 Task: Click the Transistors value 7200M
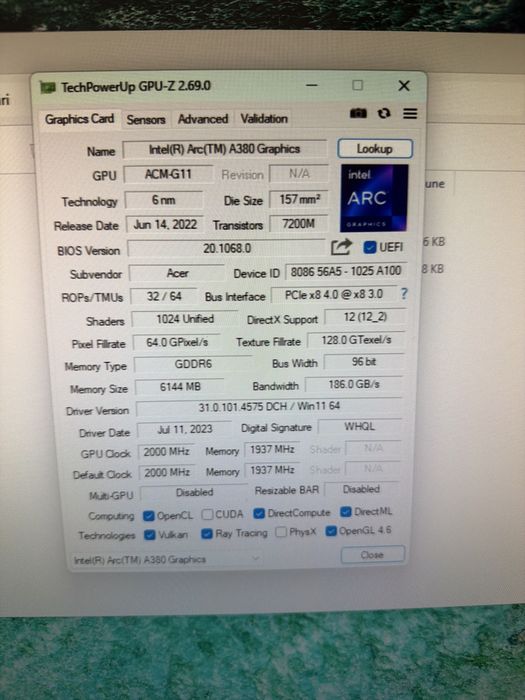299,223
